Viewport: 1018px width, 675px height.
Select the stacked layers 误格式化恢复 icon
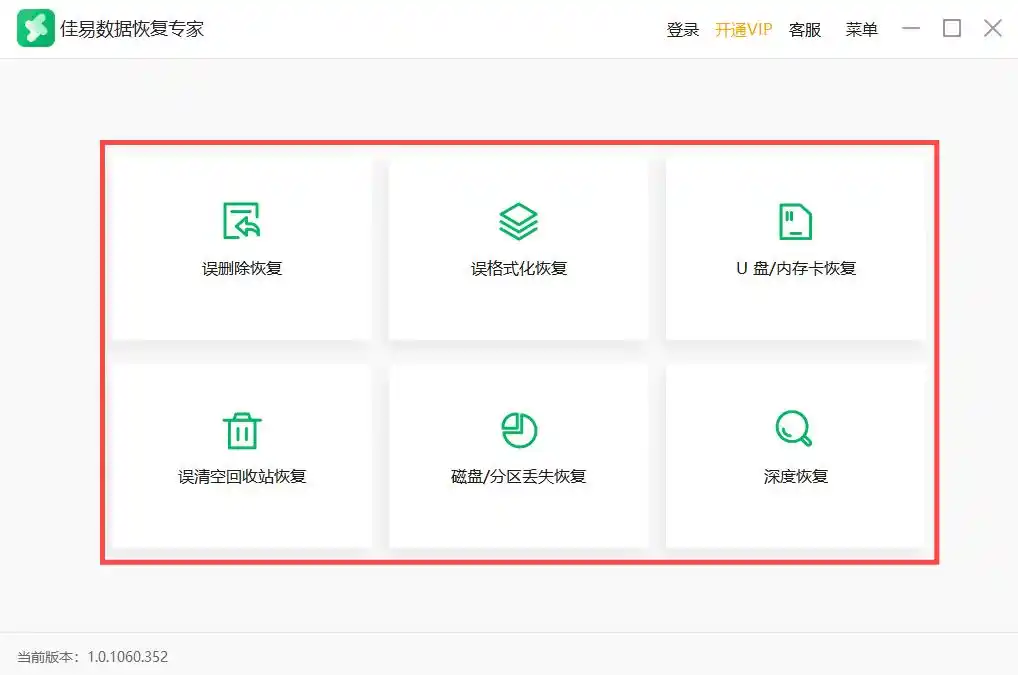(518, 221)
